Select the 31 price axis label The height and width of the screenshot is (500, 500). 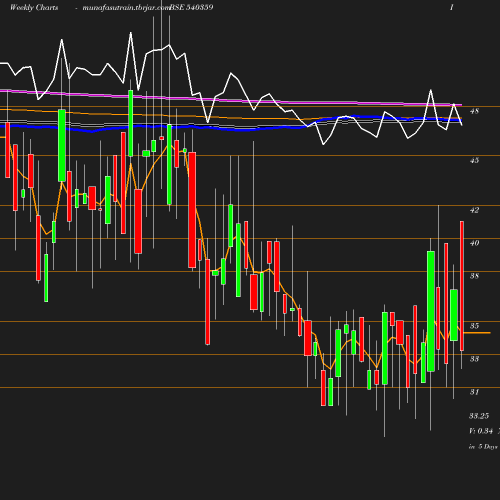coord(474,392)
